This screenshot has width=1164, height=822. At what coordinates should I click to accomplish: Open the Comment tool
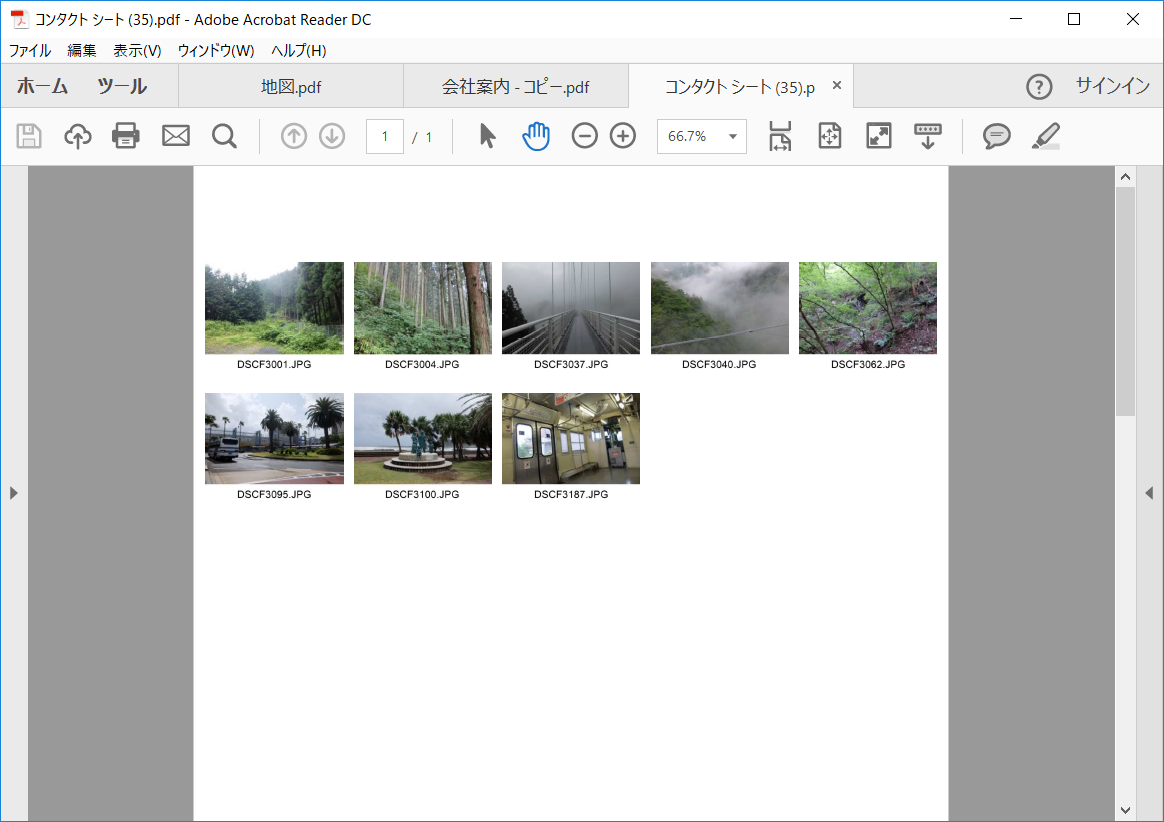[995, 135]
